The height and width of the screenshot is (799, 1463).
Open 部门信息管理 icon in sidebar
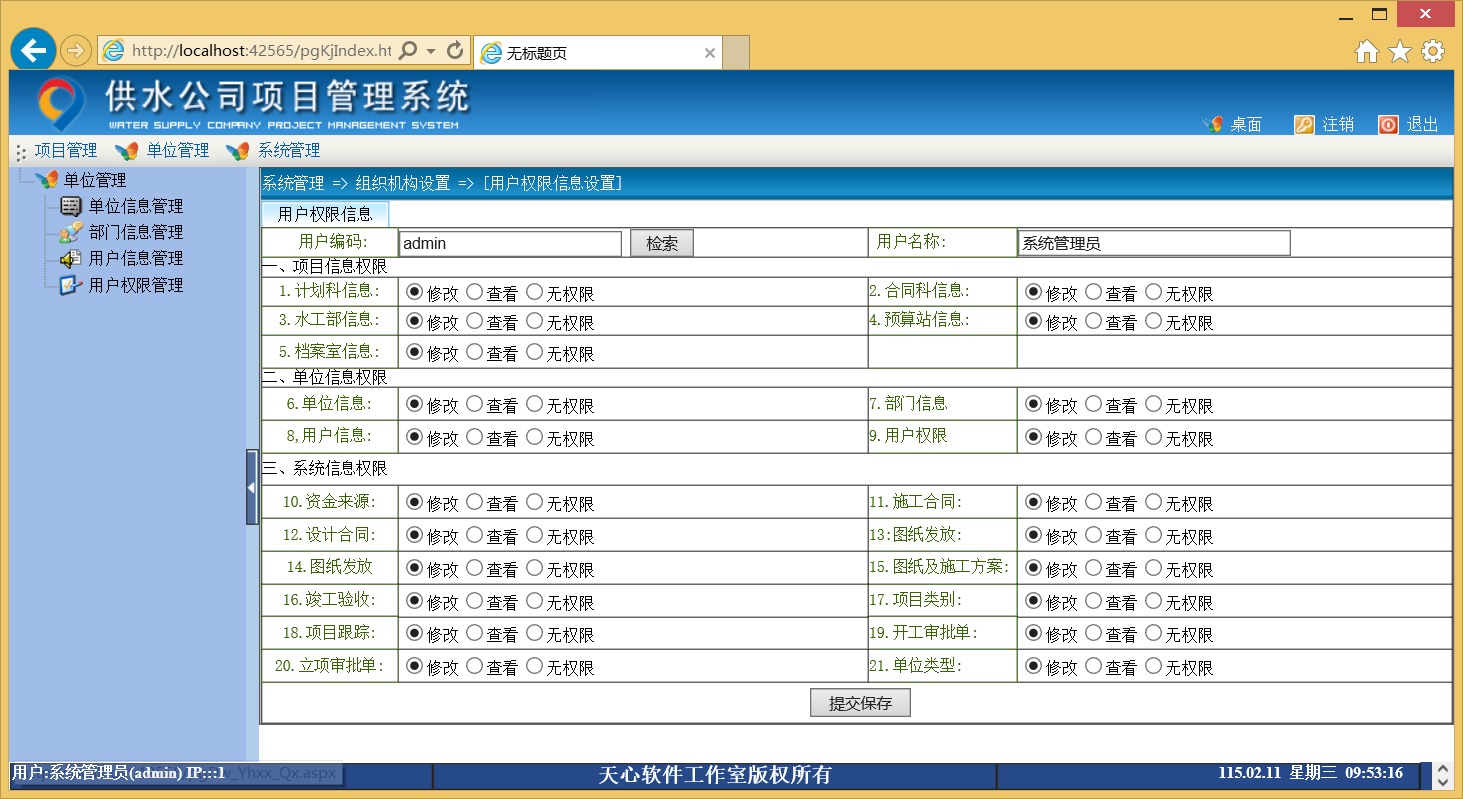click(70, 232)
